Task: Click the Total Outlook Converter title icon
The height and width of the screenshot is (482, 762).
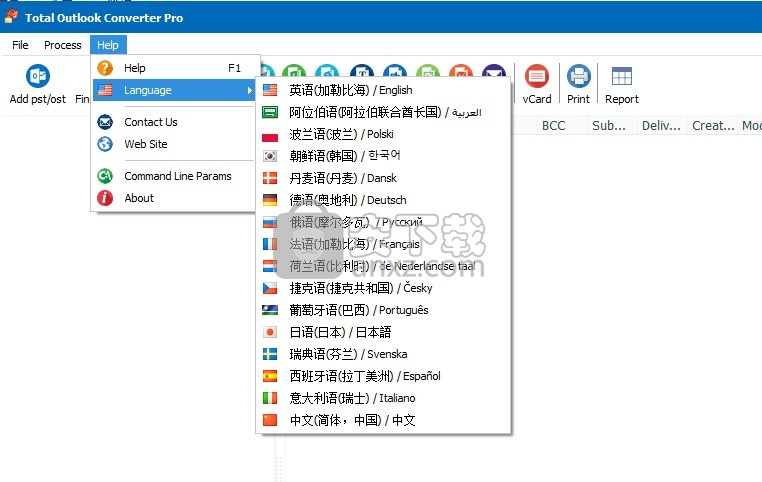Action: 12,17
